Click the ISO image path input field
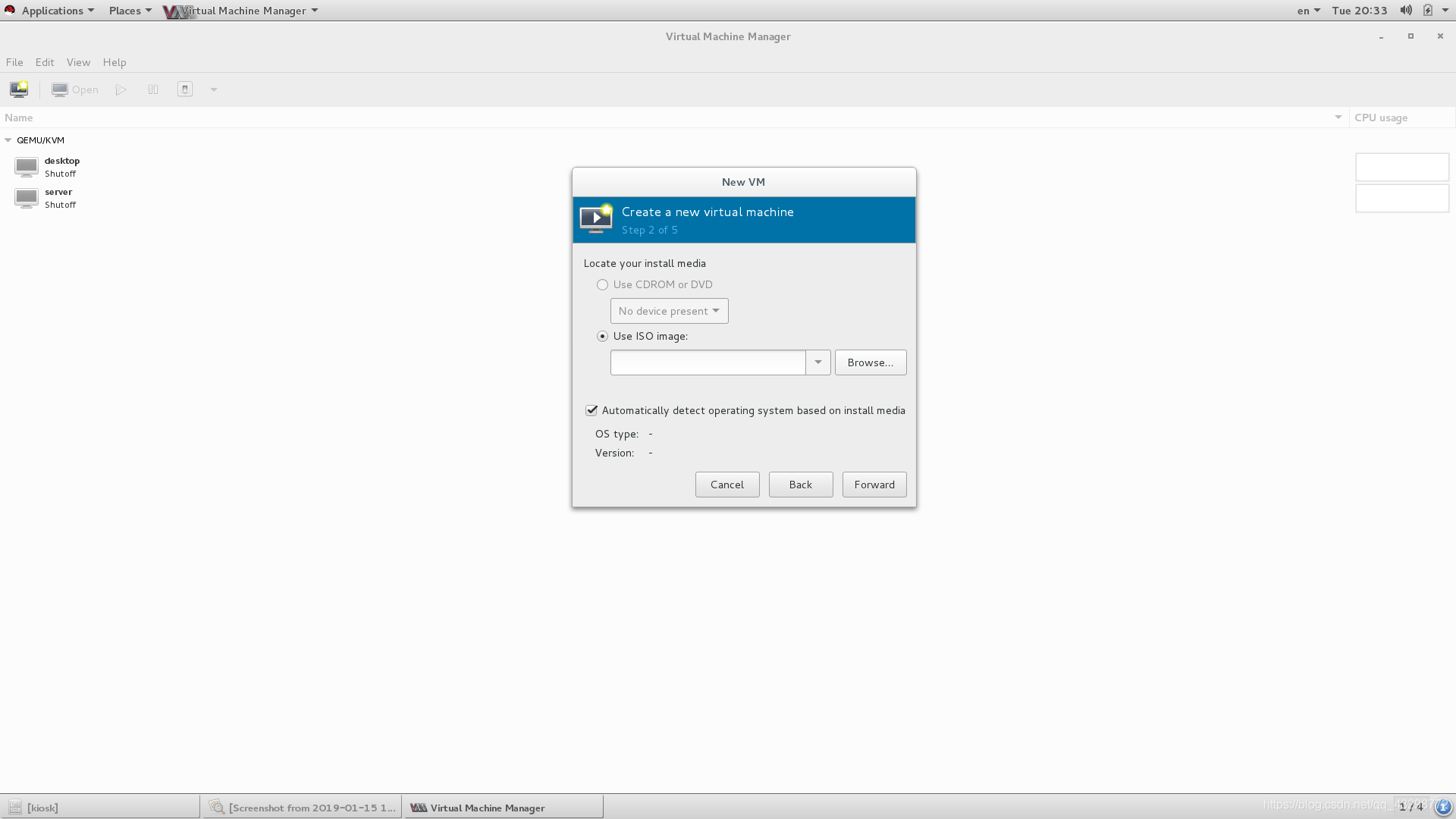The width and height of the screenshot is (1456, 819). 708,362
